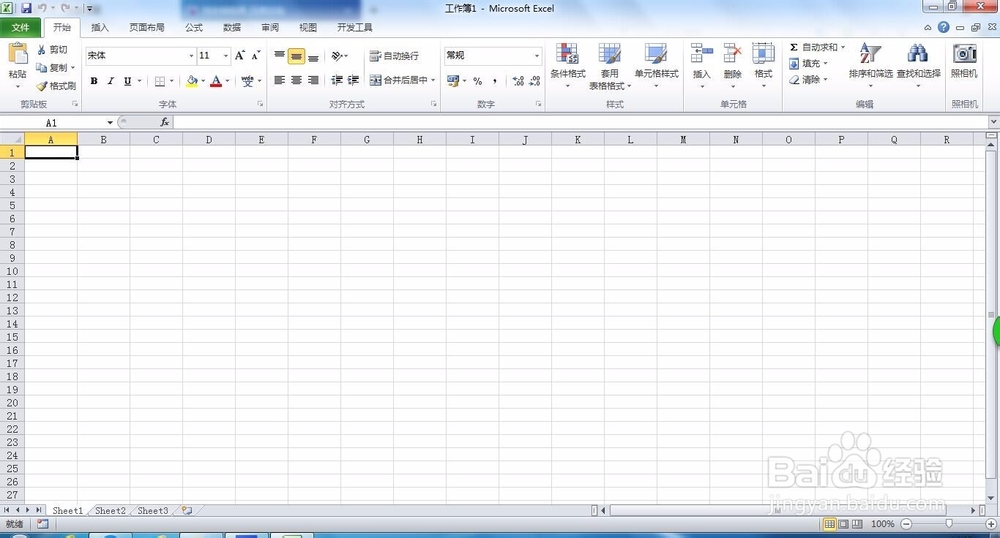The height and width of the screenshot is (538, 1000).
Task: Click the Save icon in quick access toolbar
Action: 26,8
